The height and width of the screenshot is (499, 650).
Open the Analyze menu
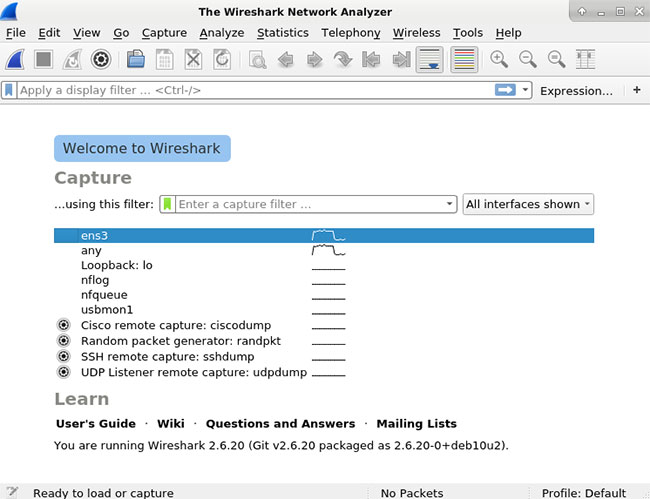(x=222, y=33)
